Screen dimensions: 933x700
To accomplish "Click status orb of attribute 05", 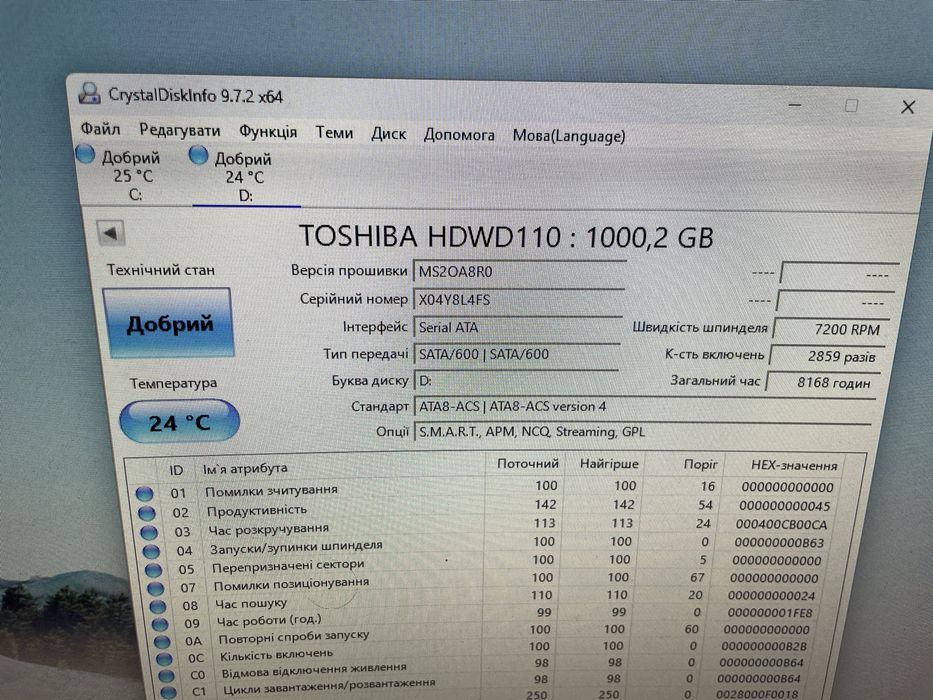I will 154,570.
